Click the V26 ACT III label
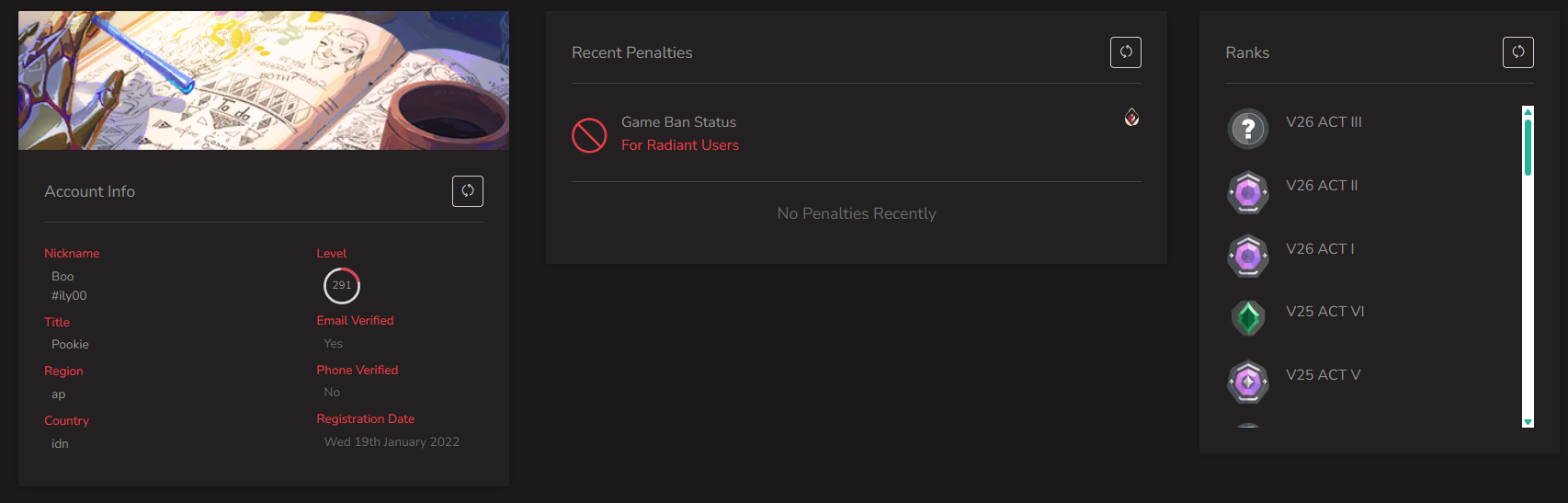 1324,121
